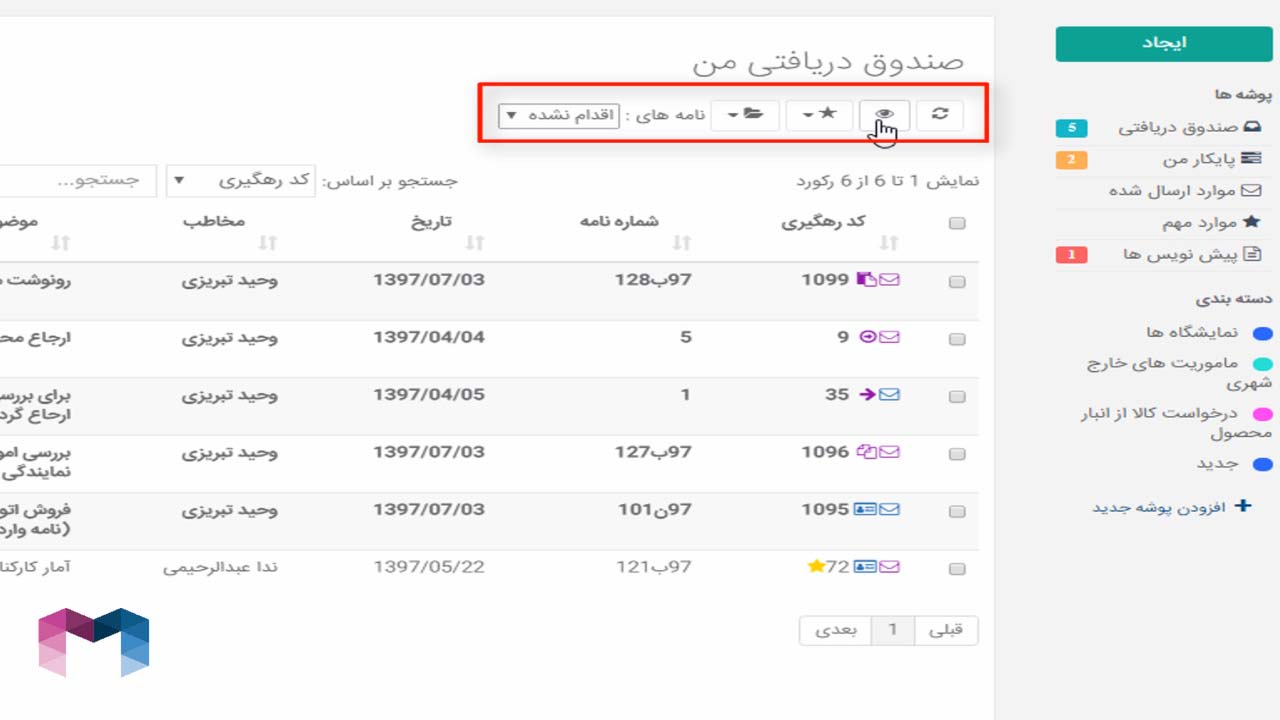The height and width of the screenshot is (720, 1280).
Task: Toggle the select-all checkbox in table header
Action: pos(957,223)
